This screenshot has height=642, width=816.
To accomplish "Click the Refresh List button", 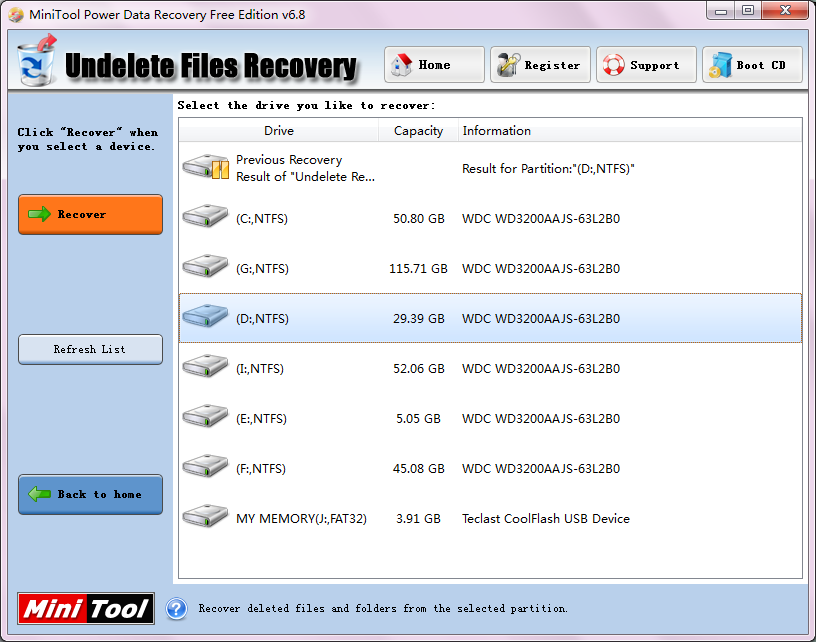I will pos(91,349).
